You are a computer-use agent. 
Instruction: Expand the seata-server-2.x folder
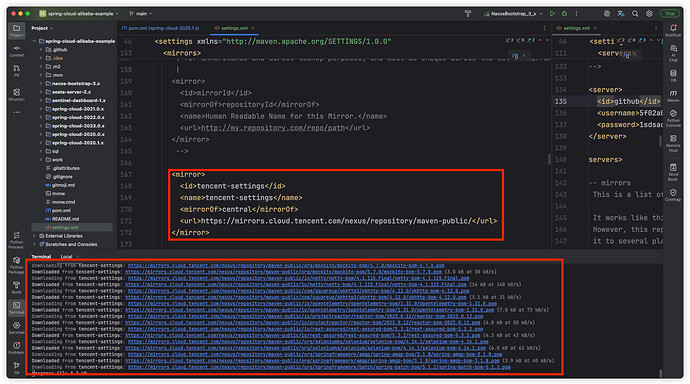[41, 92]
